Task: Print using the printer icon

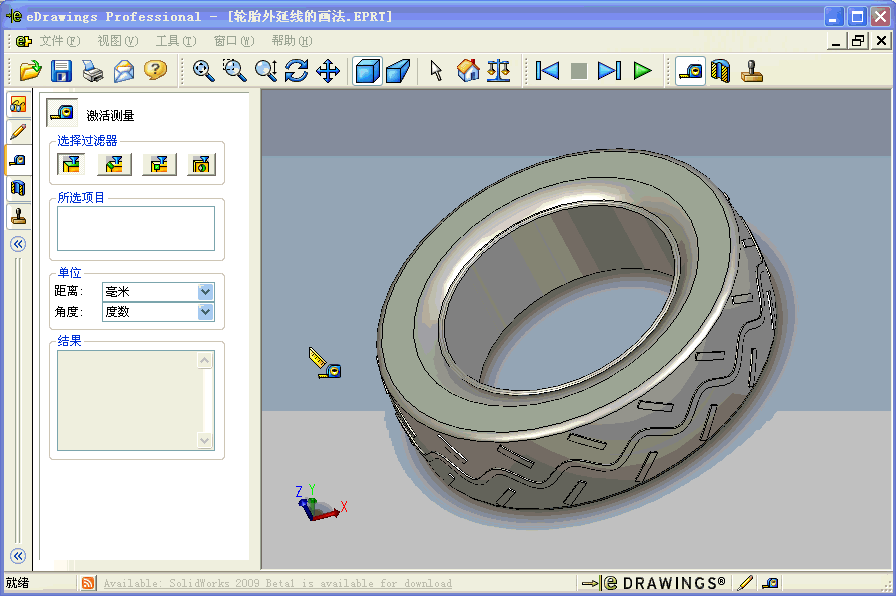Action: (93, 71)
